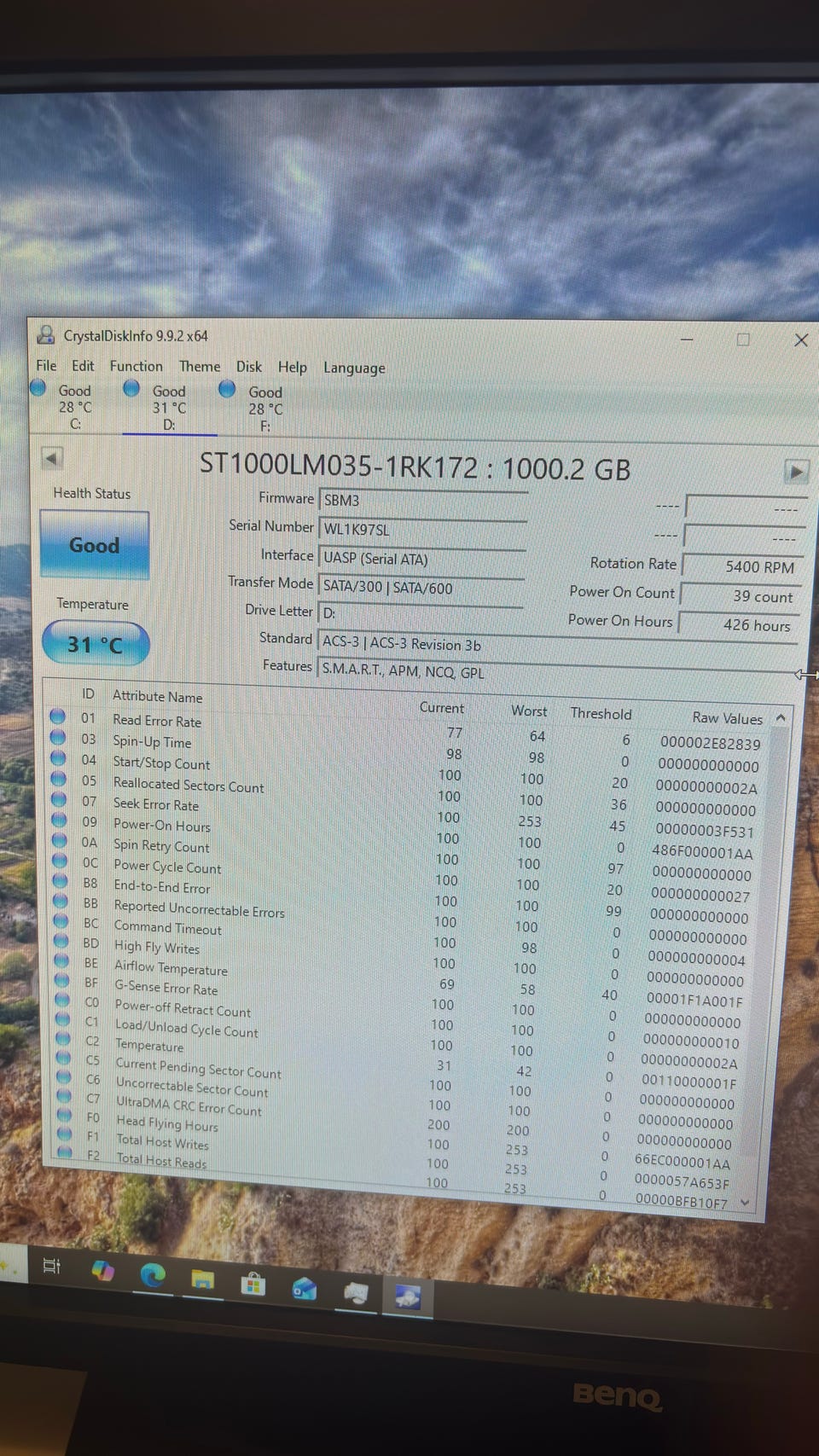This screenshot has height=1456, width=819.
Task: Open File Explorer from the taskbar
Action: pos(203,1279)
